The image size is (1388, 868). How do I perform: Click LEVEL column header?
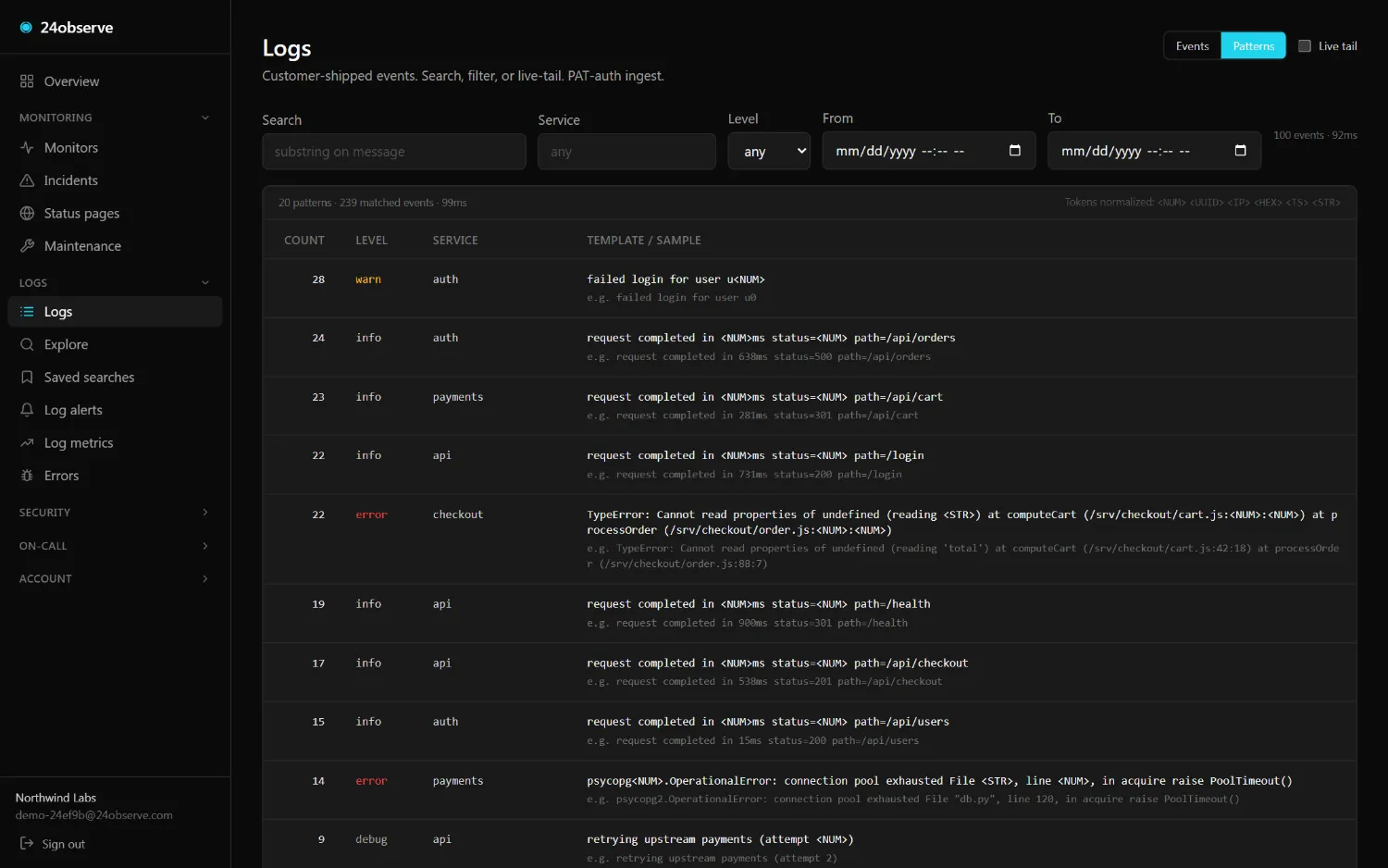point(371,241)
